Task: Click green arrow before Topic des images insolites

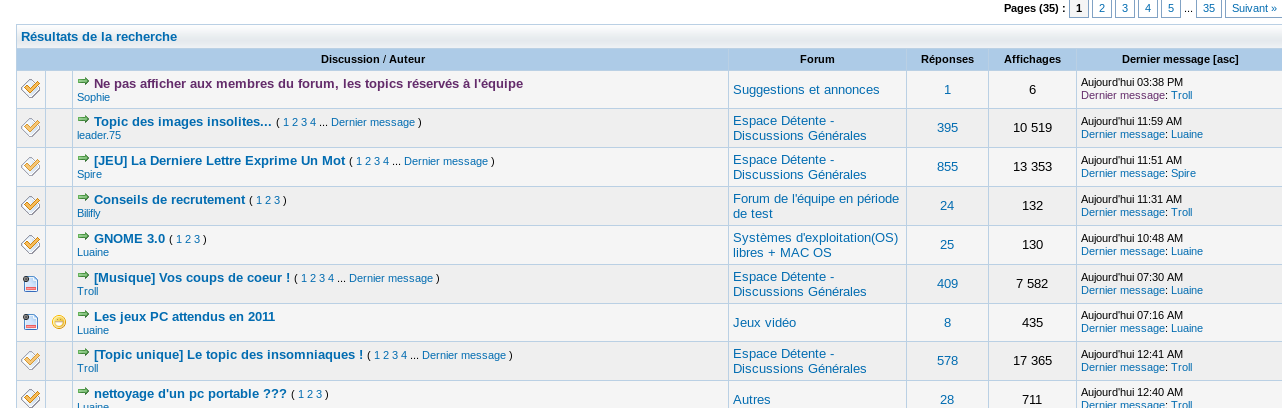Action: [83, 120]
